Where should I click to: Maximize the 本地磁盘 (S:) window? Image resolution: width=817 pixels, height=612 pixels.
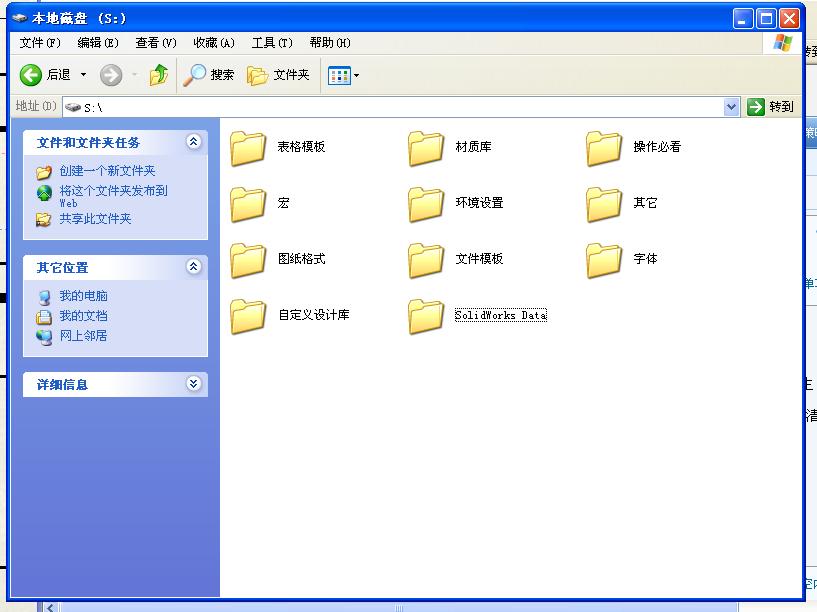[x=766, y=19]
